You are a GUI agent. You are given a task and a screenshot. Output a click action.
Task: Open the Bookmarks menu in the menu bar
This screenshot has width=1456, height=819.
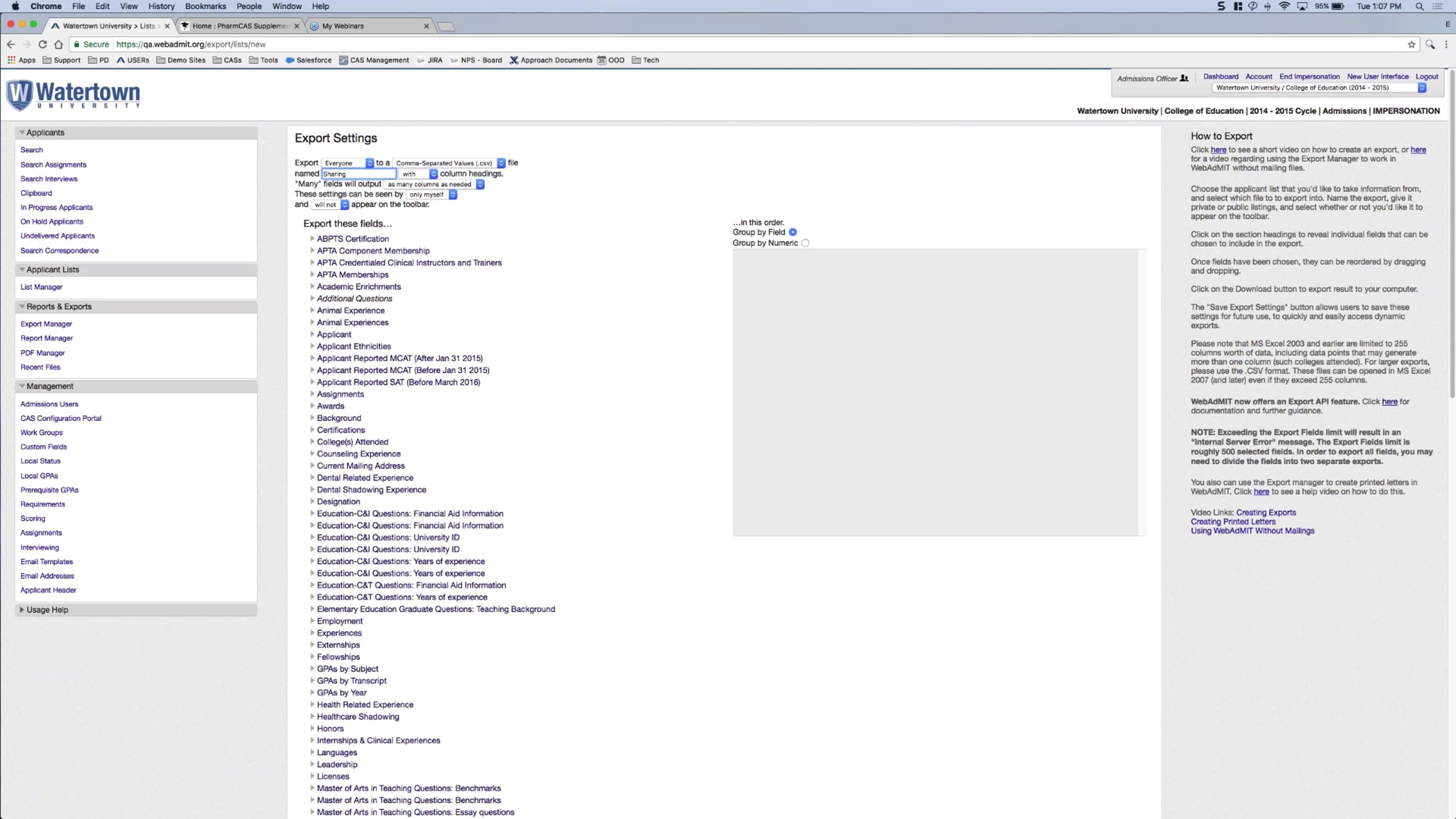[205, 6]
